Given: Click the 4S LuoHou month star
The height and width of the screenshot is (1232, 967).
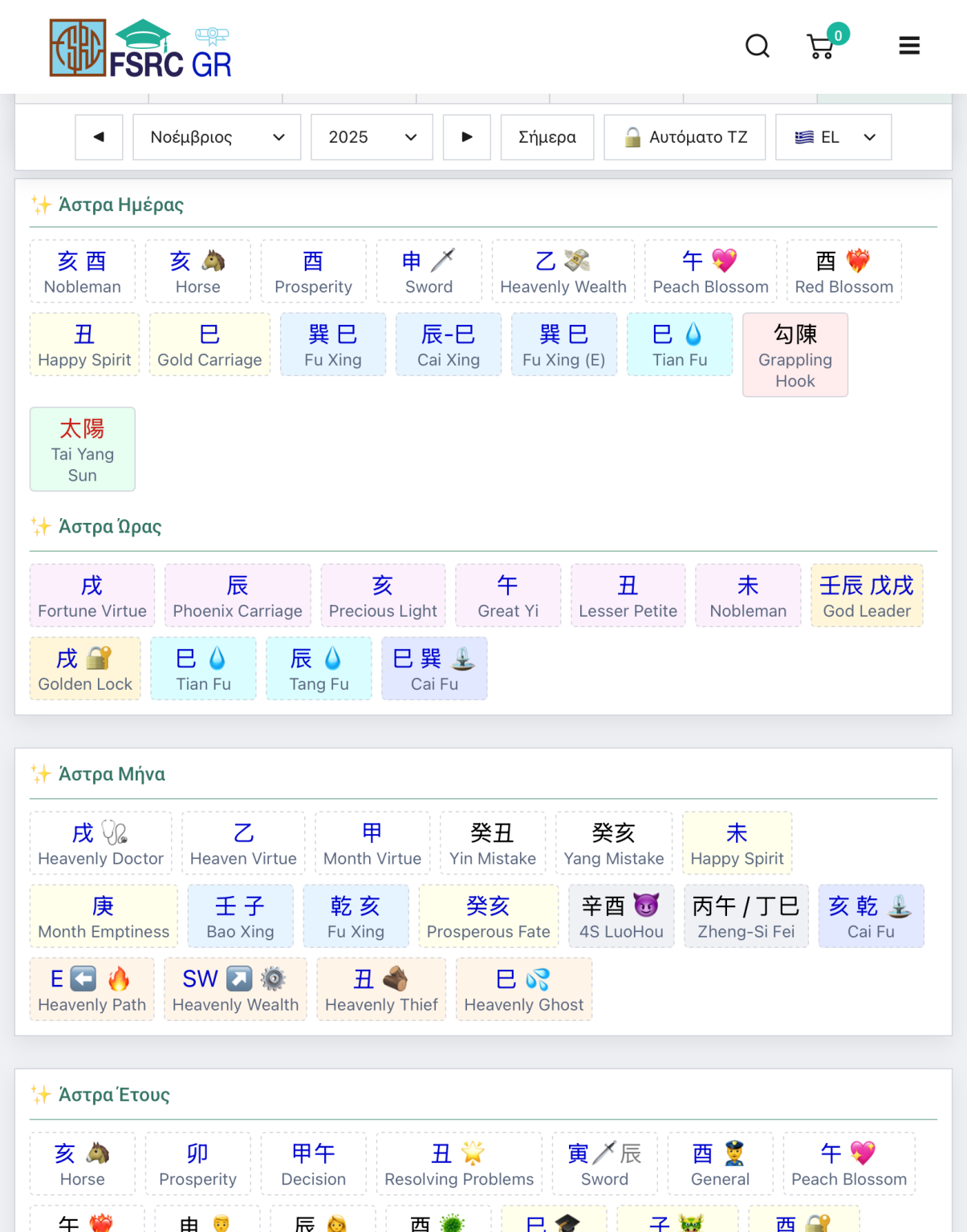Looking at the screenshot, I should [621, 916].
